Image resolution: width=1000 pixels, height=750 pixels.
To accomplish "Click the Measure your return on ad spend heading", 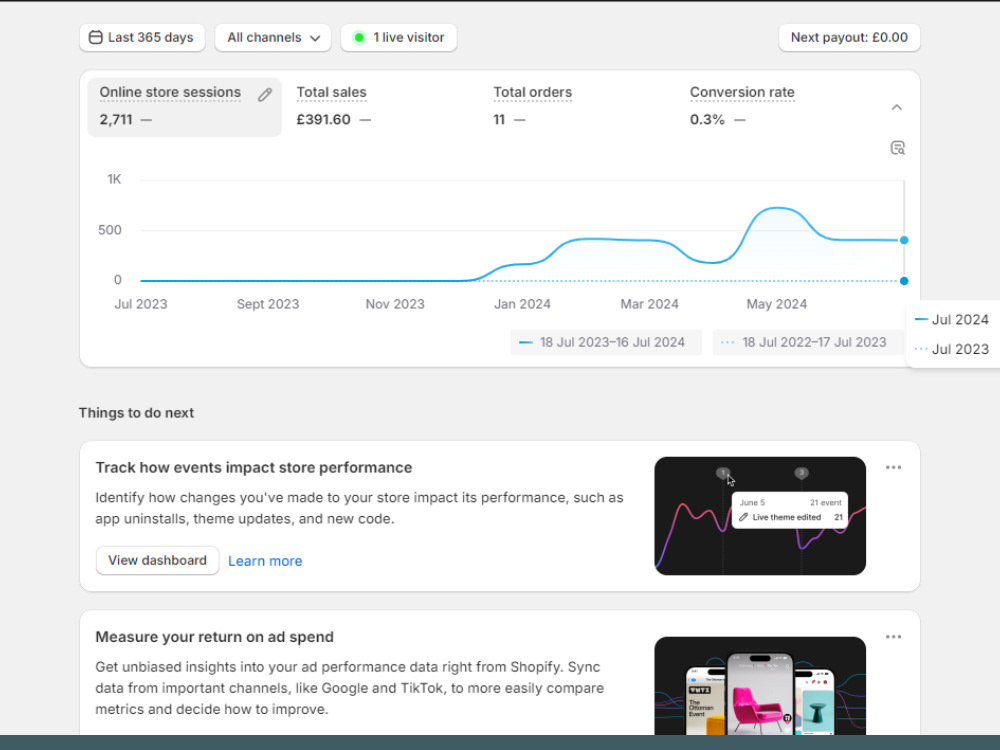I will point(214,637).
